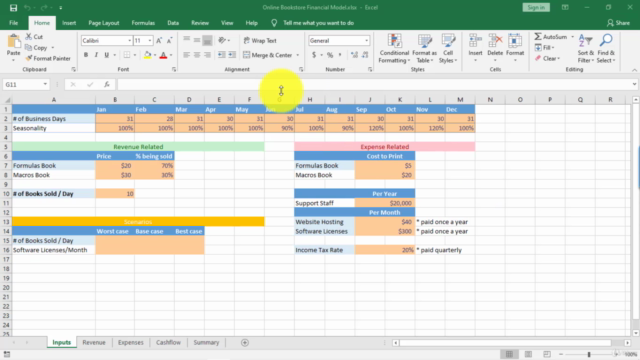This screenshot has height=360, width=640.
Task: Click the Share button
Action: (618, 23)
